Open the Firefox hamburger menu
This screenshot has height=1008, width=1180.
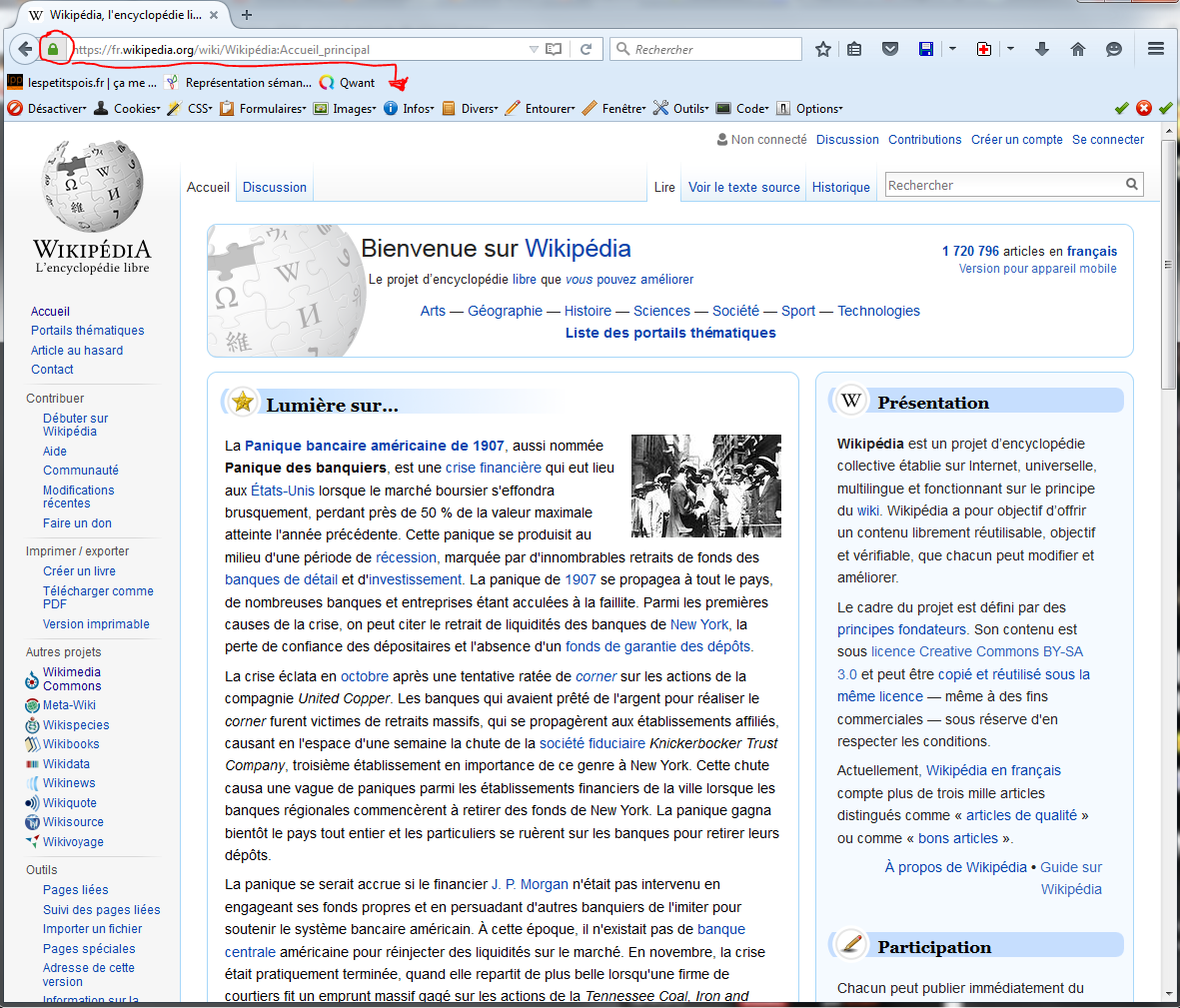click(1155, 49)
